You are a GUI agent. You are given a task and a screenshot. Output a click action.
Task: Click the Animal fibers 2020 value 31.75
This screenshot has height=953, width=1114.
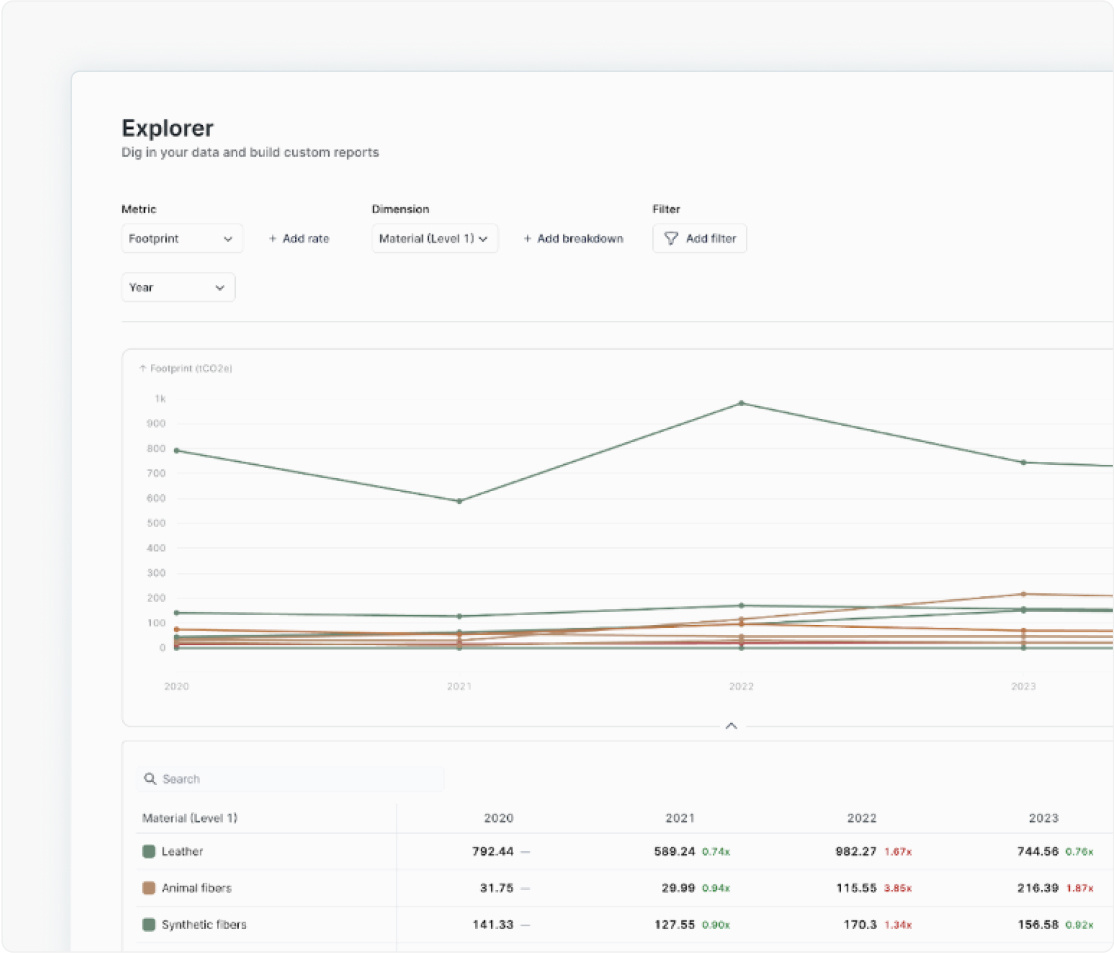497,888
